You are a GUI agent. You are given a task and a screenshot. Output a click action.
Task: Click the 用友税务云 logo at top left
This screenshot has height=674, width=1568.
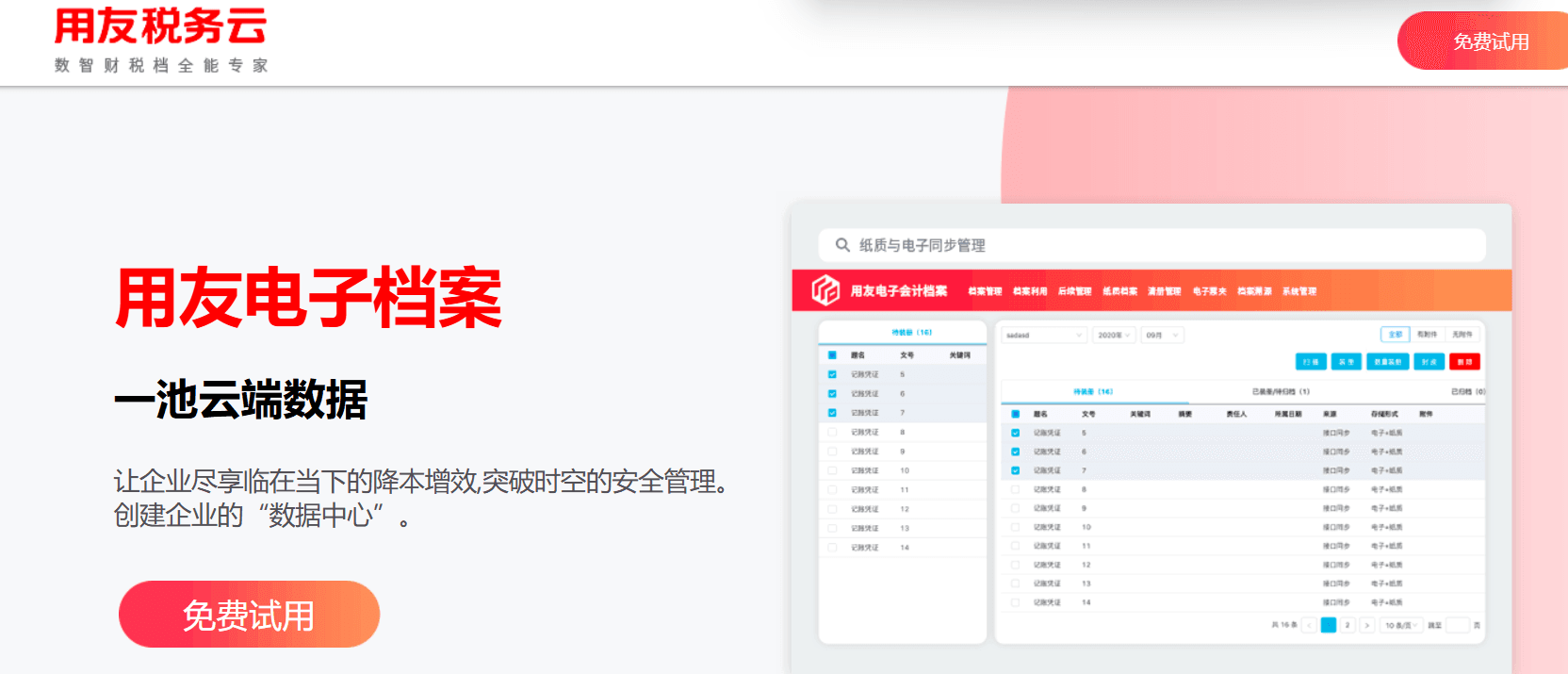160,26
